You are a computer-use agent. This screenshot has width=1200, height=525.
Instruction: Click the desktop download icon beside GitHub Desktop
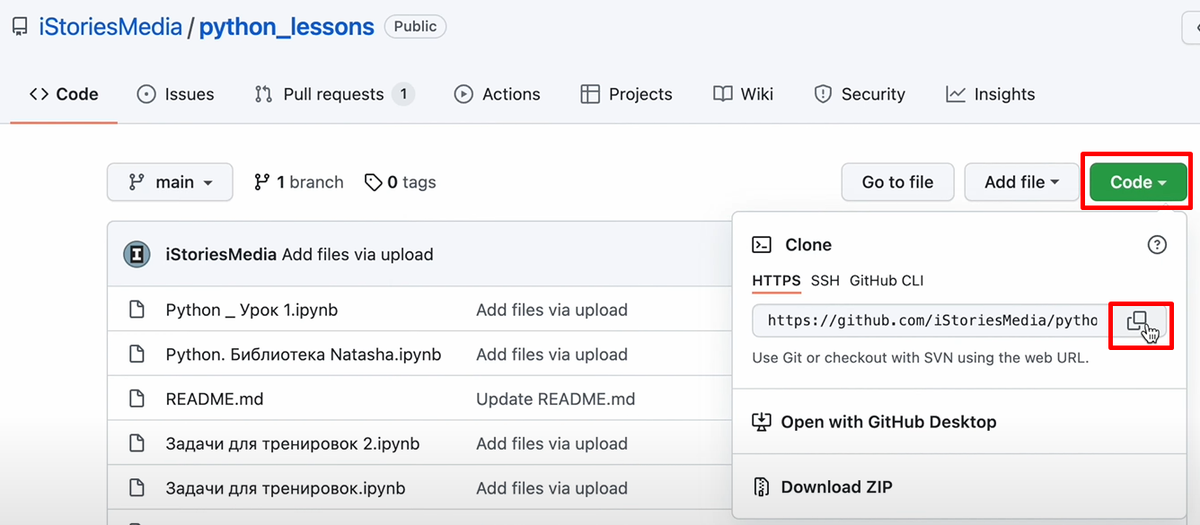tap(762, 422)
